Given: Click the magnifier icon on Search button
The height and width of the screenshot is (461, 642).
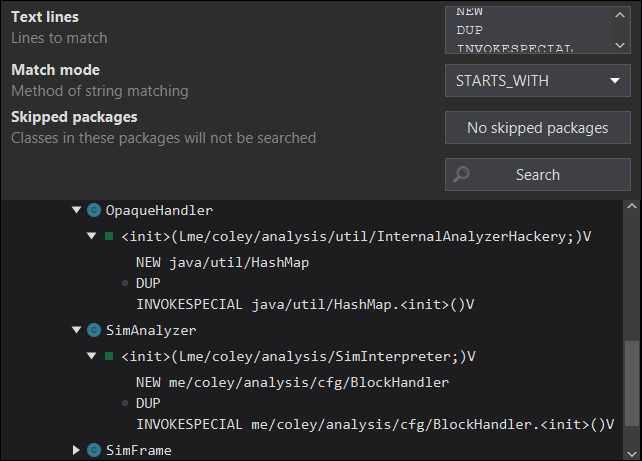Looking at the screenshot, I should pyautogui.click(x=461, y=174).
